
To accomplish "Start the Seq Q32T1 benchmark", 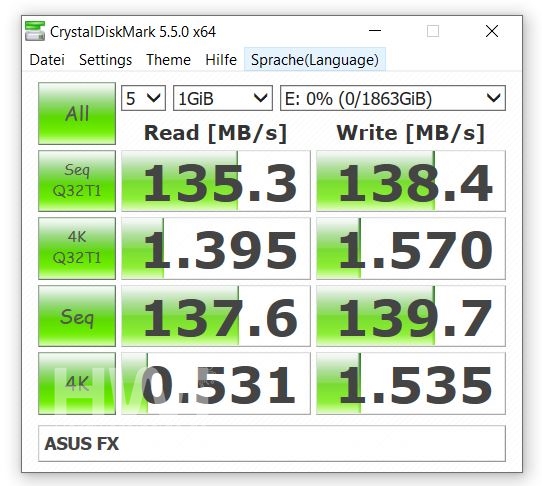I will pyautogui.click(x=77, y=181).
